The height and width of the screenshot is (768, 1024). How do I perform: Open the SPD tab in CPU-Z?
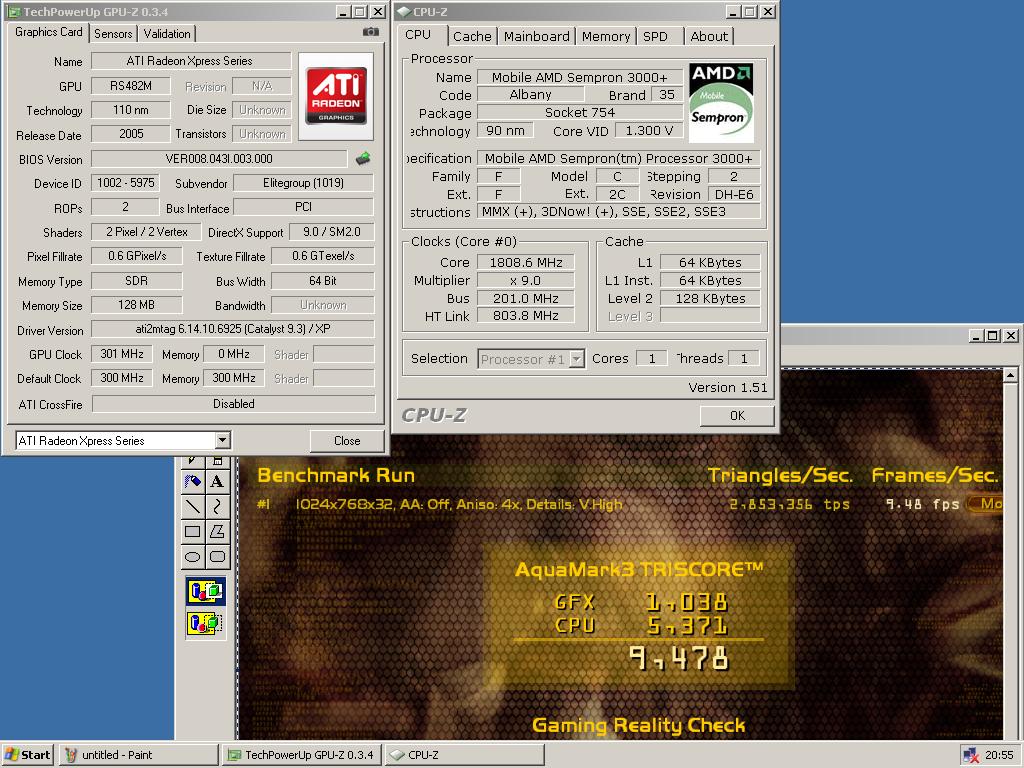coord(655,37)
